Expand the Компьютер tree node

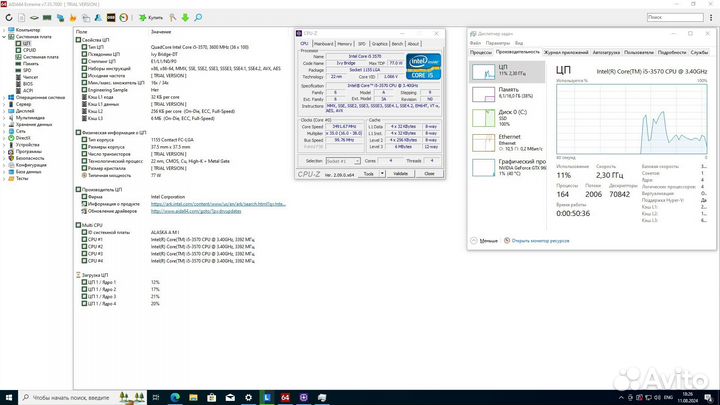coord(4,30)
